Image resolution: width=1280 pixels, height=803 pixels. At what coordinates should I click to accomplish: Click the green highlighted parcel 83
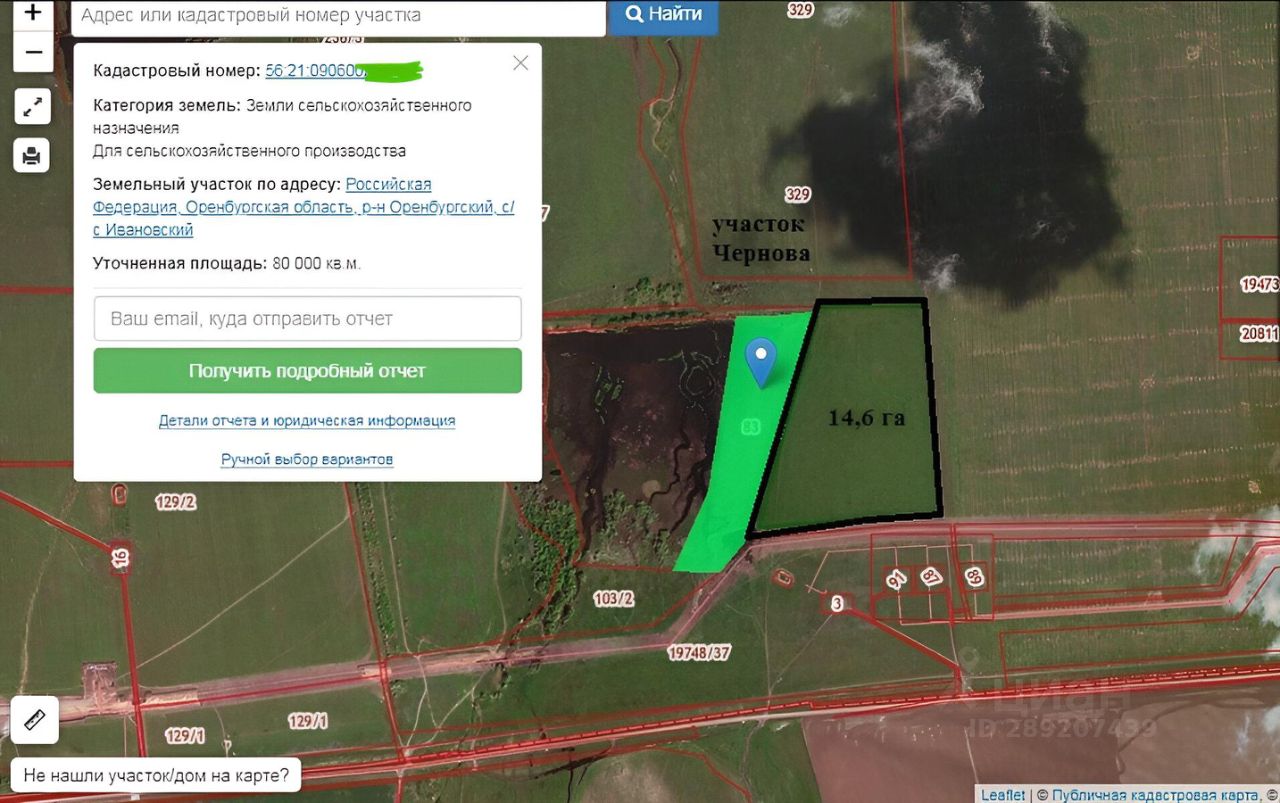coord(751,427)
